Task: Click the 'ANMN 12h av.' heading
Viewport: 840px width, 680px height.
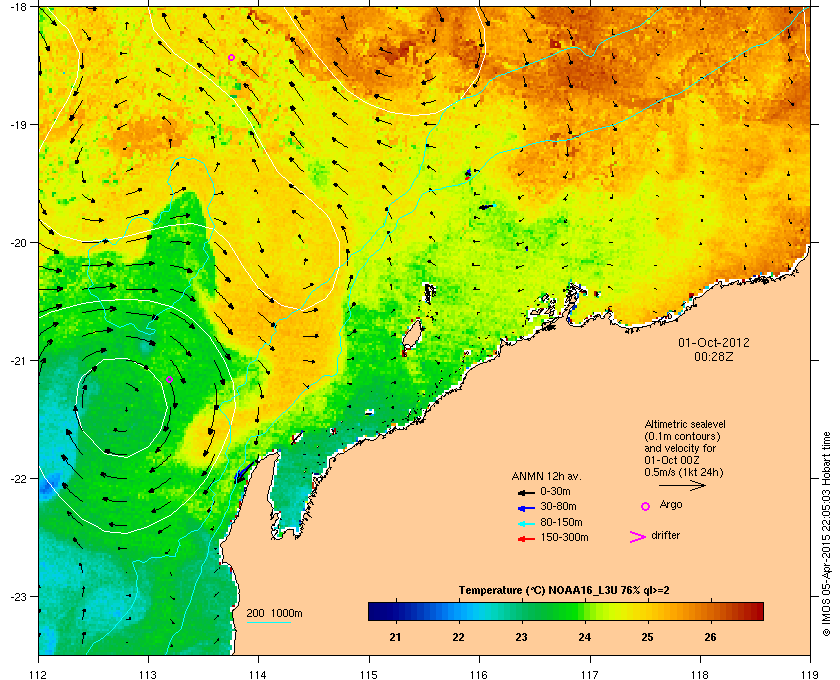Action: pos(546,476)
